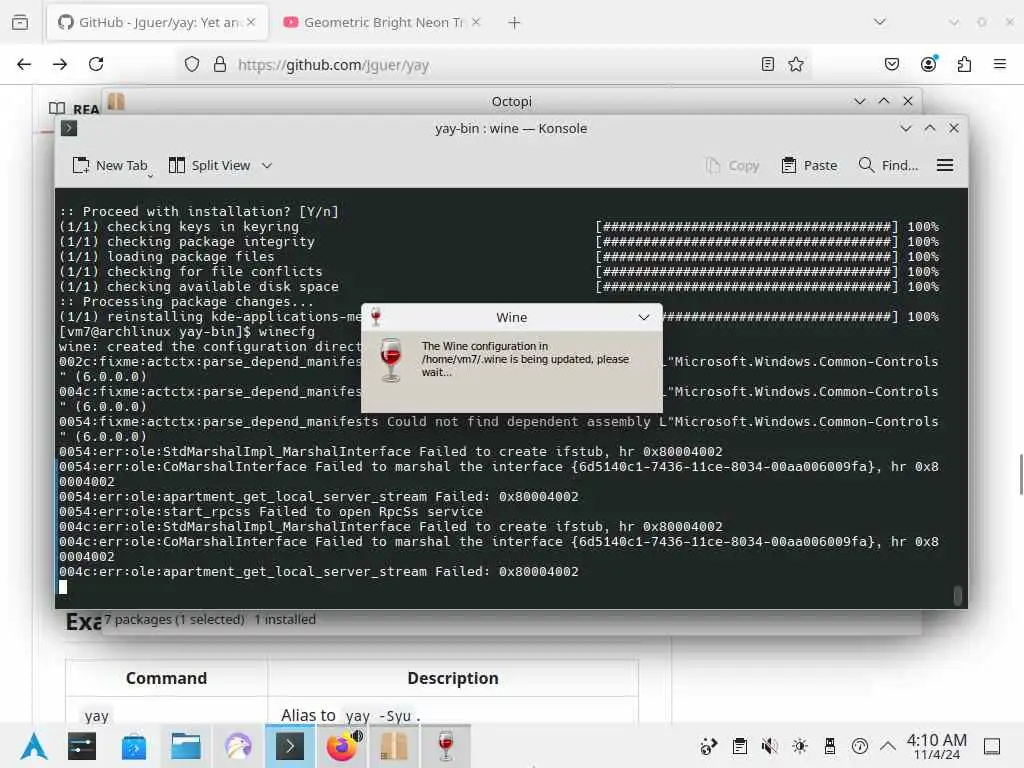Open System Settings from taskbar
Viewport: 1024px width, 768px height.
pos(82,746)
